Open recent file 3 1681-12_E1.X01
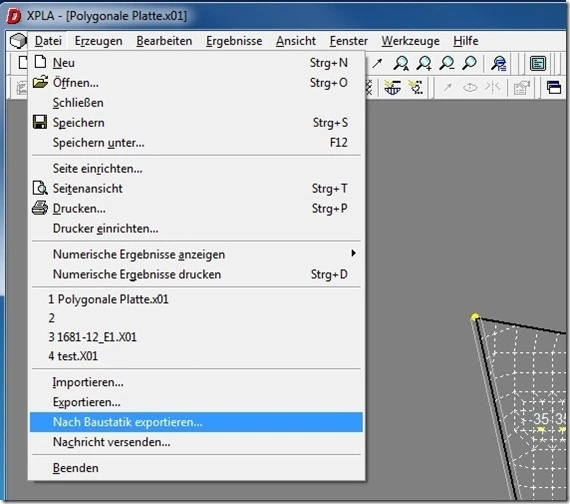 click(196, 337)
